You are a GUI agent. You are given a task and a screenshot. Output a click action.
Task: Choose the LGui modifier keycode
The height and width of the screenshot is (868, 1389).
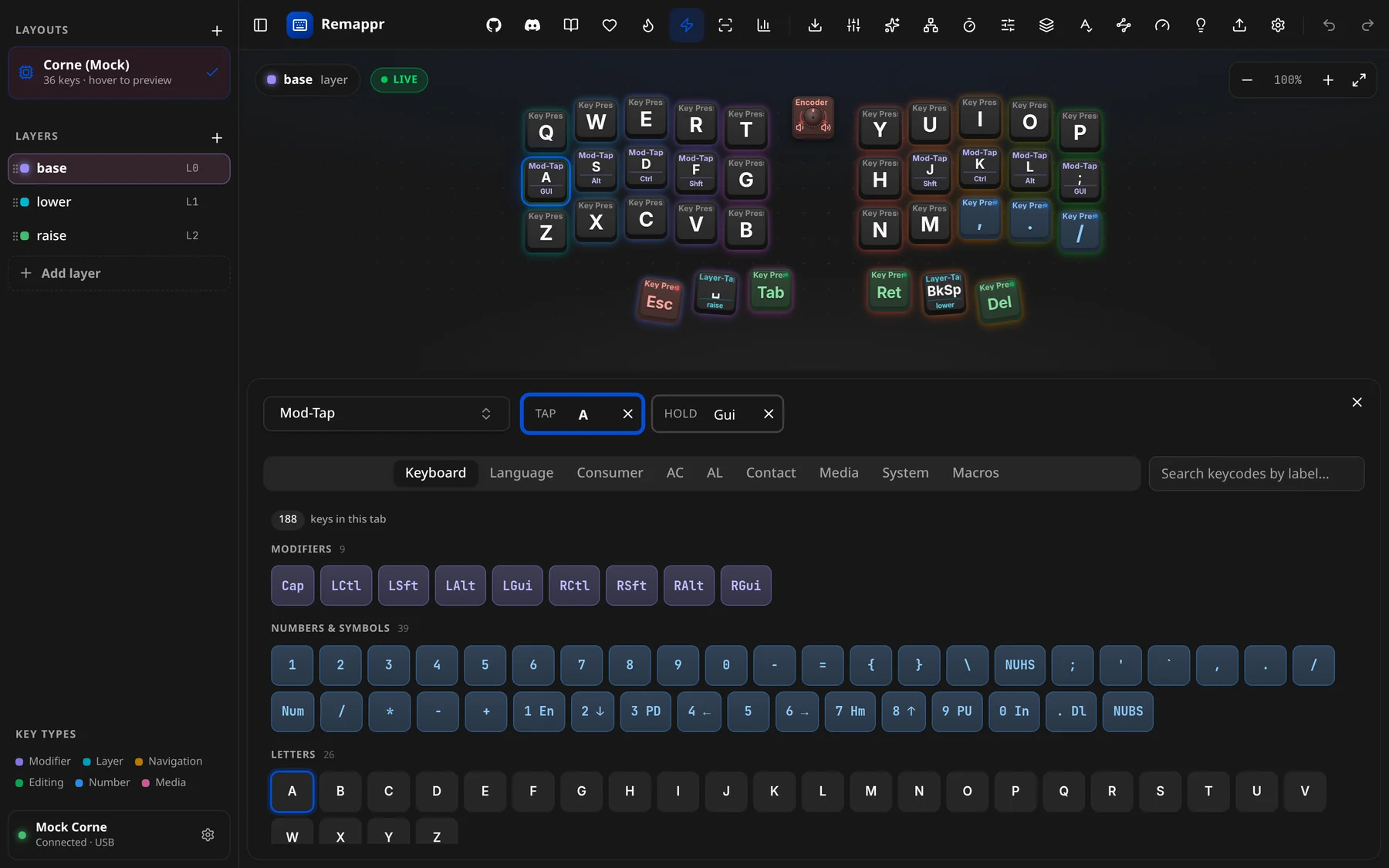pos(517,586)
